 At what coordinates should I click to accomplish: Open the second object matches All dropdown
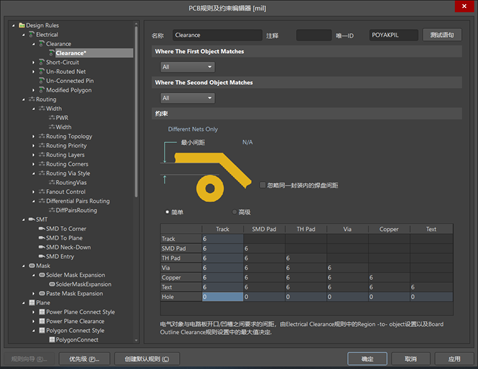(188, 98)
